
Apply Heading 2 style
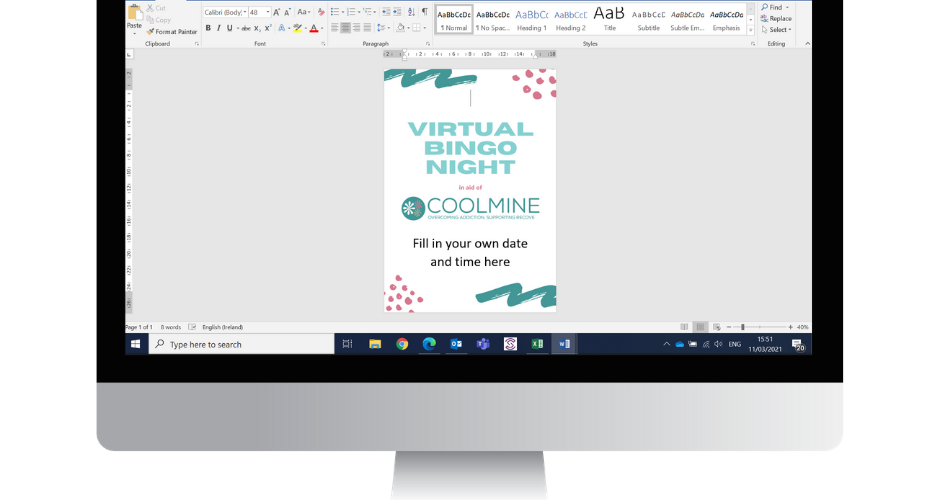click(x=571, y=20)
